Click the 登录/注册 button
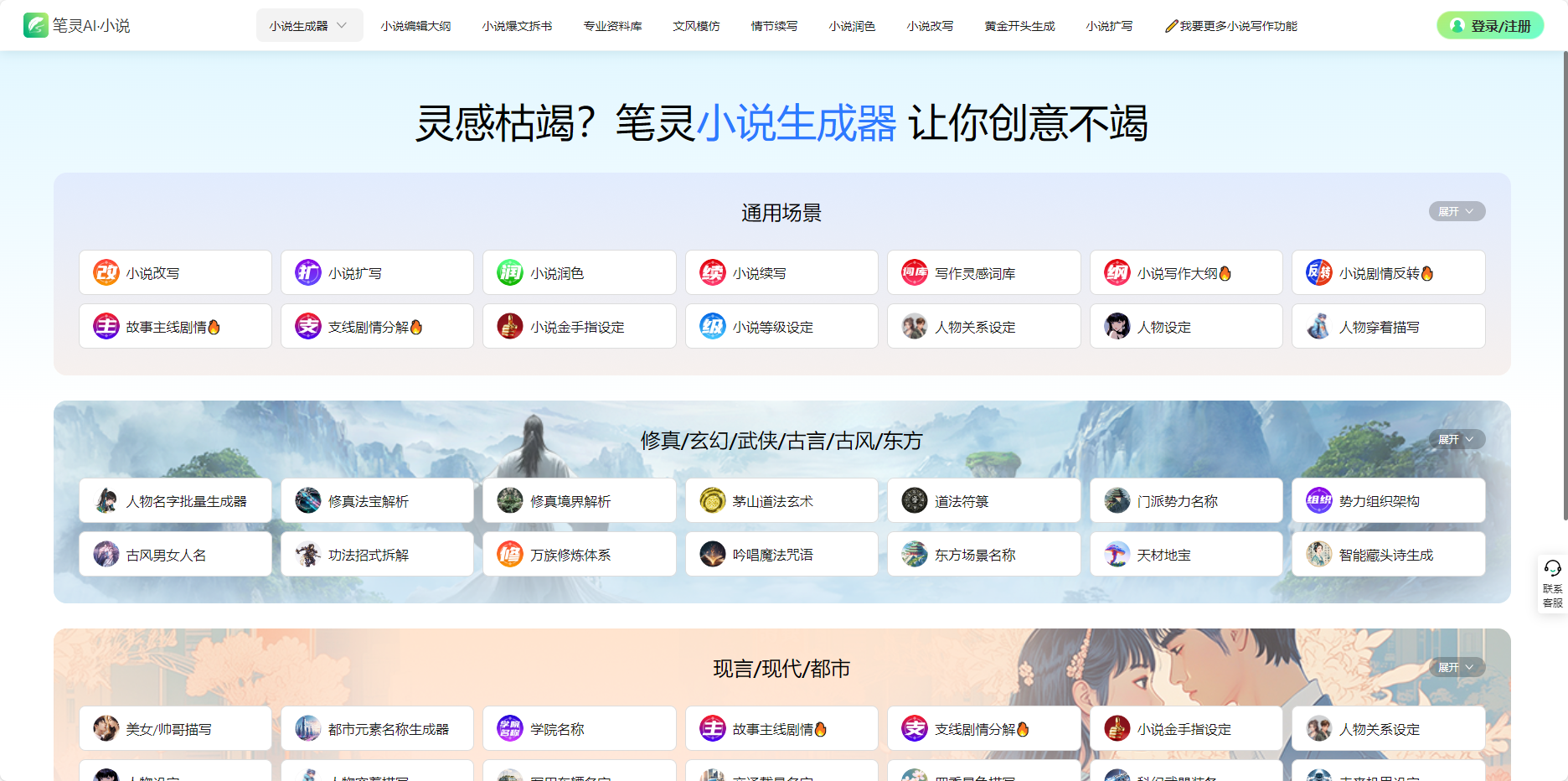This screenshot has height=781, width=1568. point(1489,25)
